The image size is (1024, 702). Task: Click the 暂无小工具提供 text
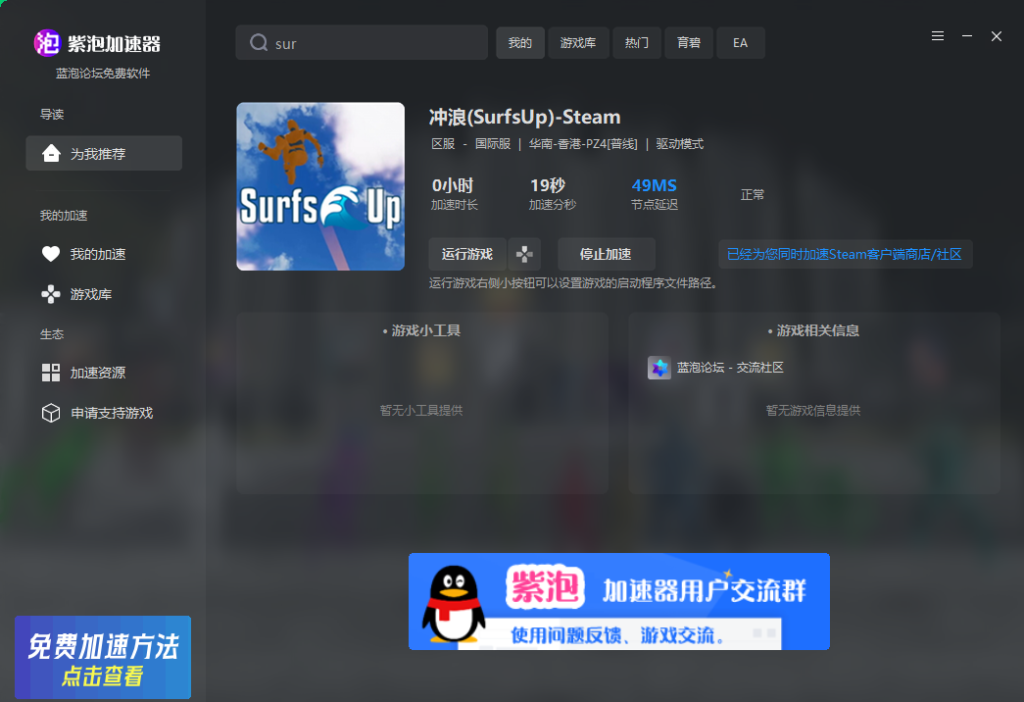(x=421, y=410)
